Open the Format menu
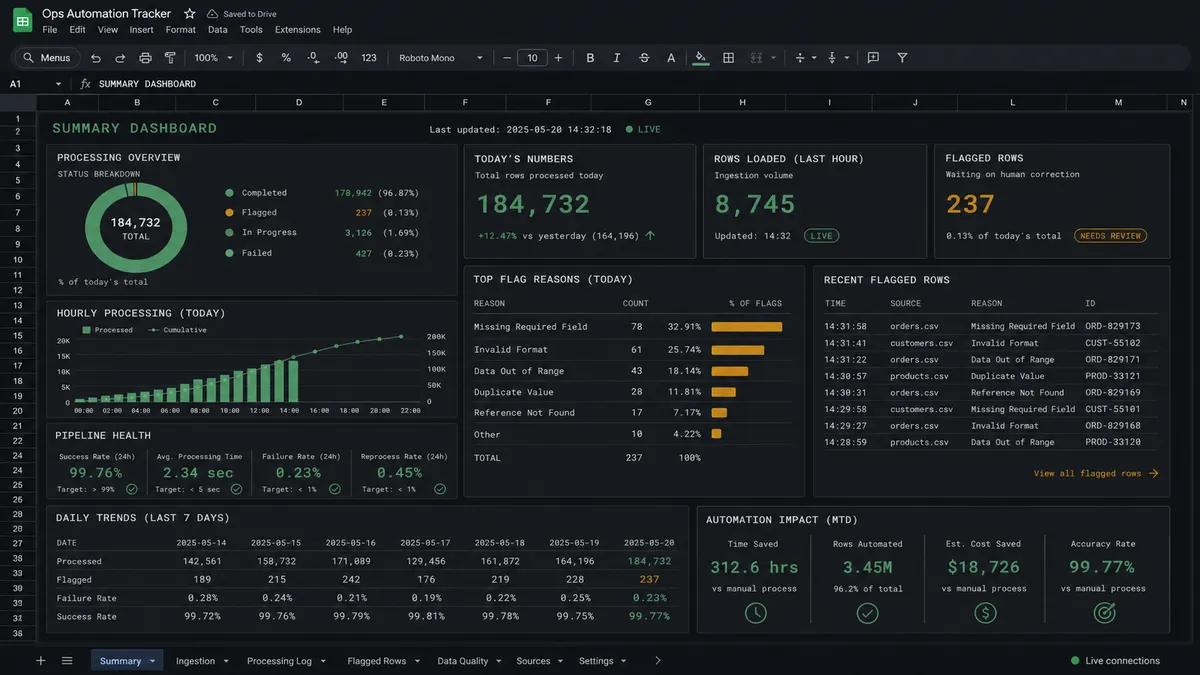This screenshot has height=675, width=1200. click(x=181, y=30)
